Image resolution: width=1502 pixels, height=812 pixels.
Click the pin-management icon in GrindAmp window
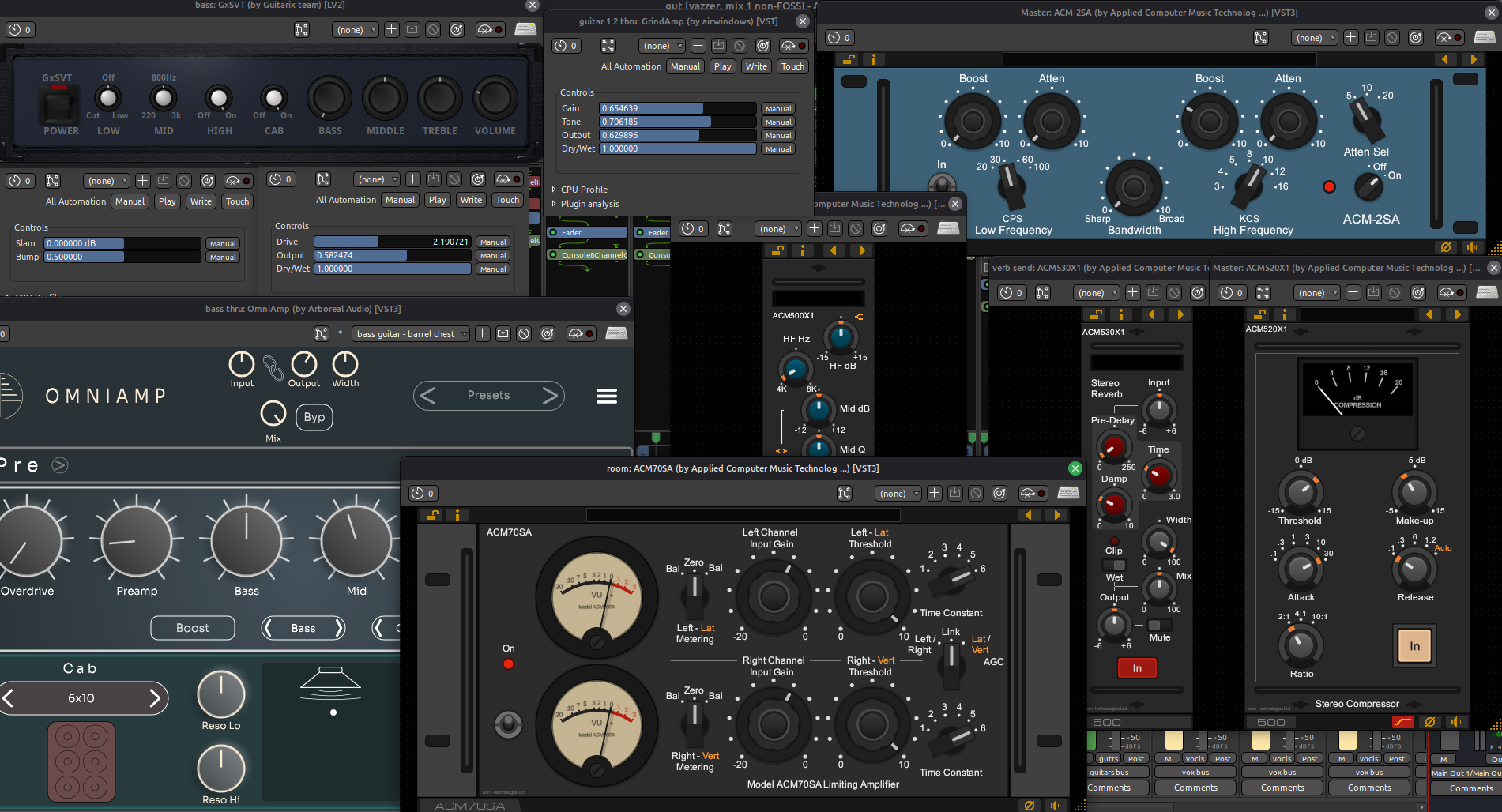608,46
